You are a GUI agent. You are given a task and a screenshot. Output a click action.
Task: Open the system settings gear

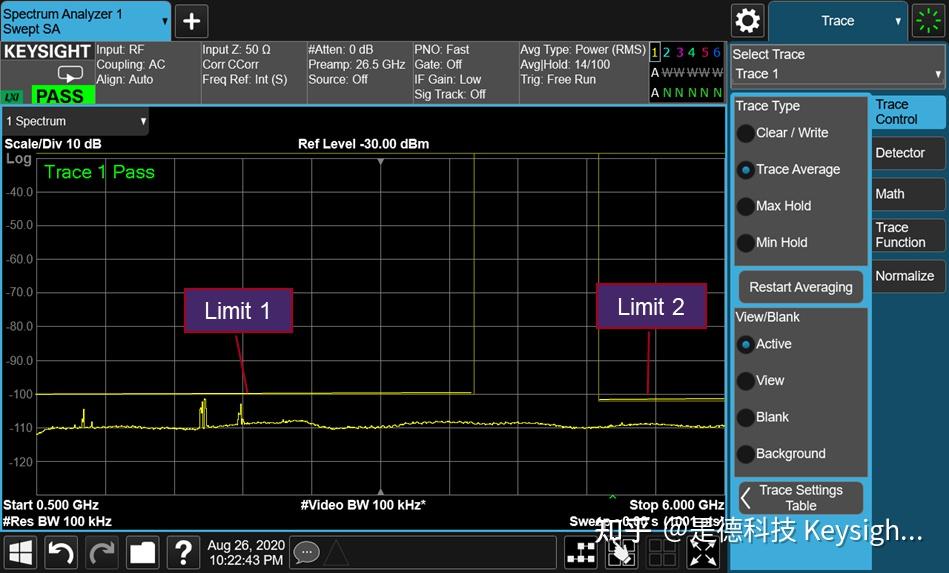coord(747,21)
